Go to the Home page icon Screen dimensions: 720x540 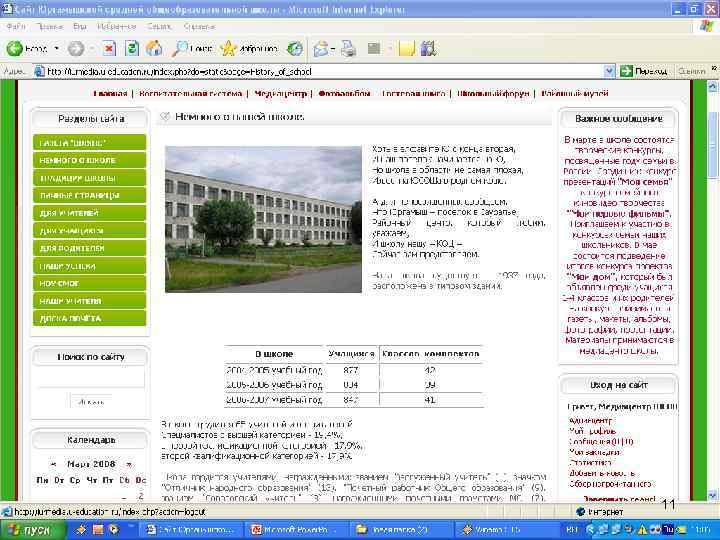(154, 48)
